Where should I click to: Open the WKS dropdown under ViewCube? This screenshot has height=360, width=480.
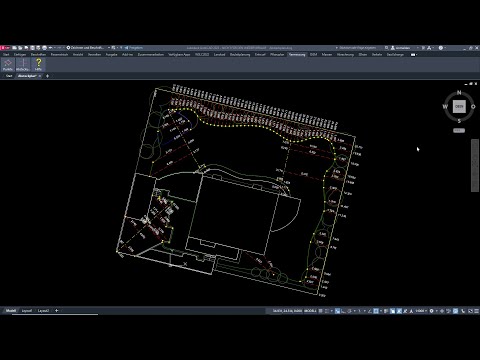coord(459,130)
